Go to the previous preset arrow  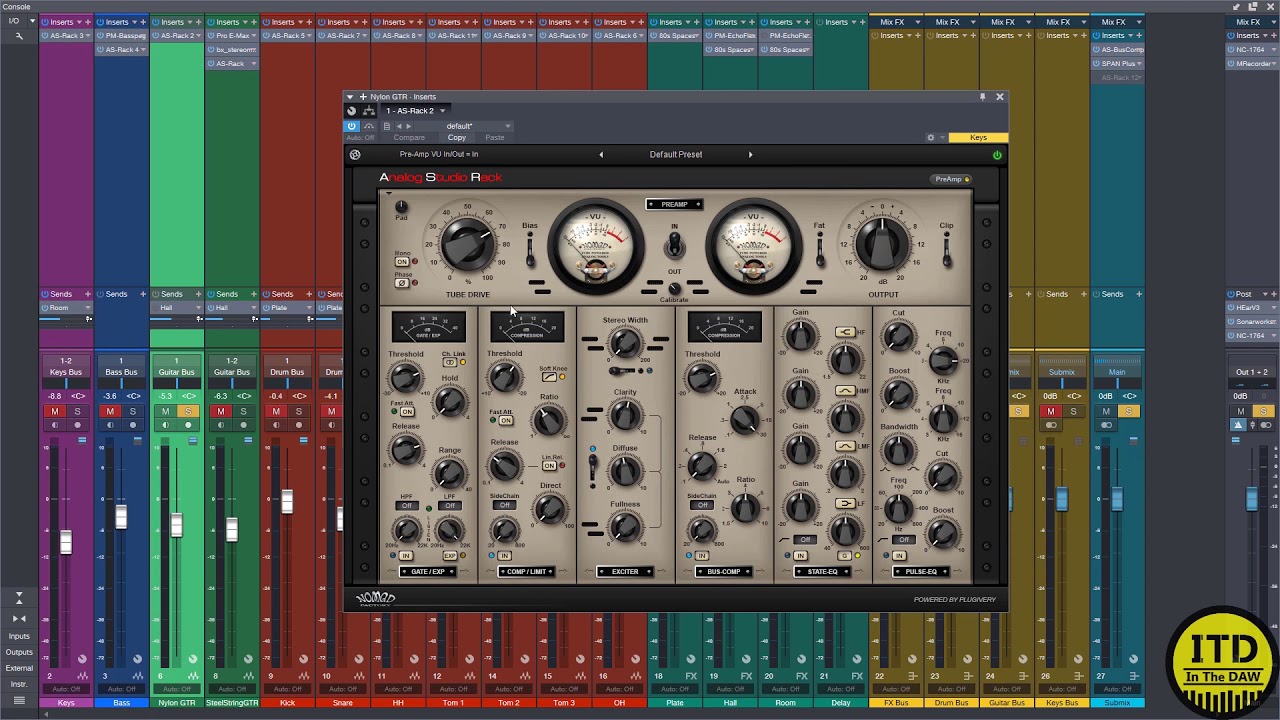pos(601,155)
